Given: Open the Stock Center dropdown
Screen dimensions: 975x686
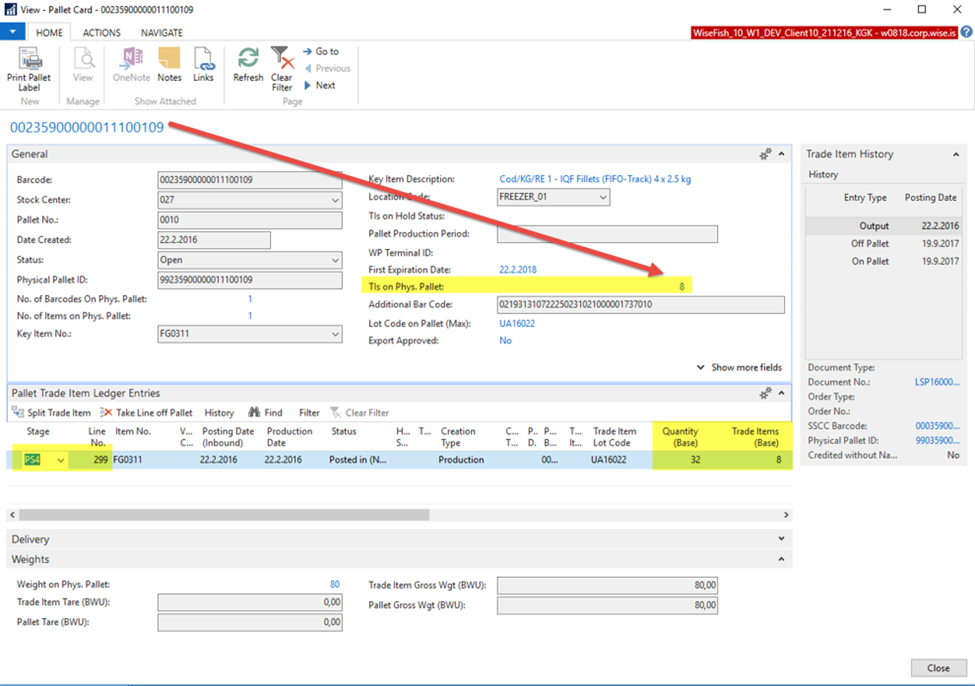Looking at the screenshot, I should click(x=335, y=200).
